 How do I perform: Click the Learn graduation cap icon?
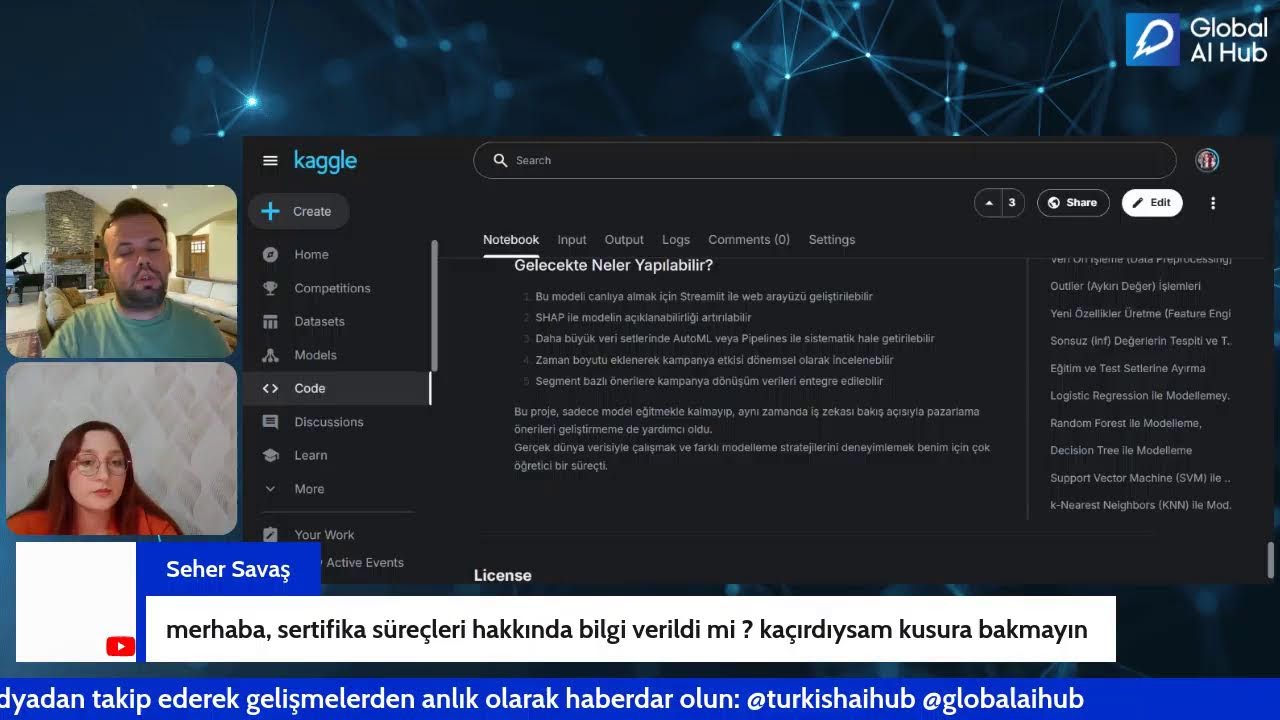point(270,455)
